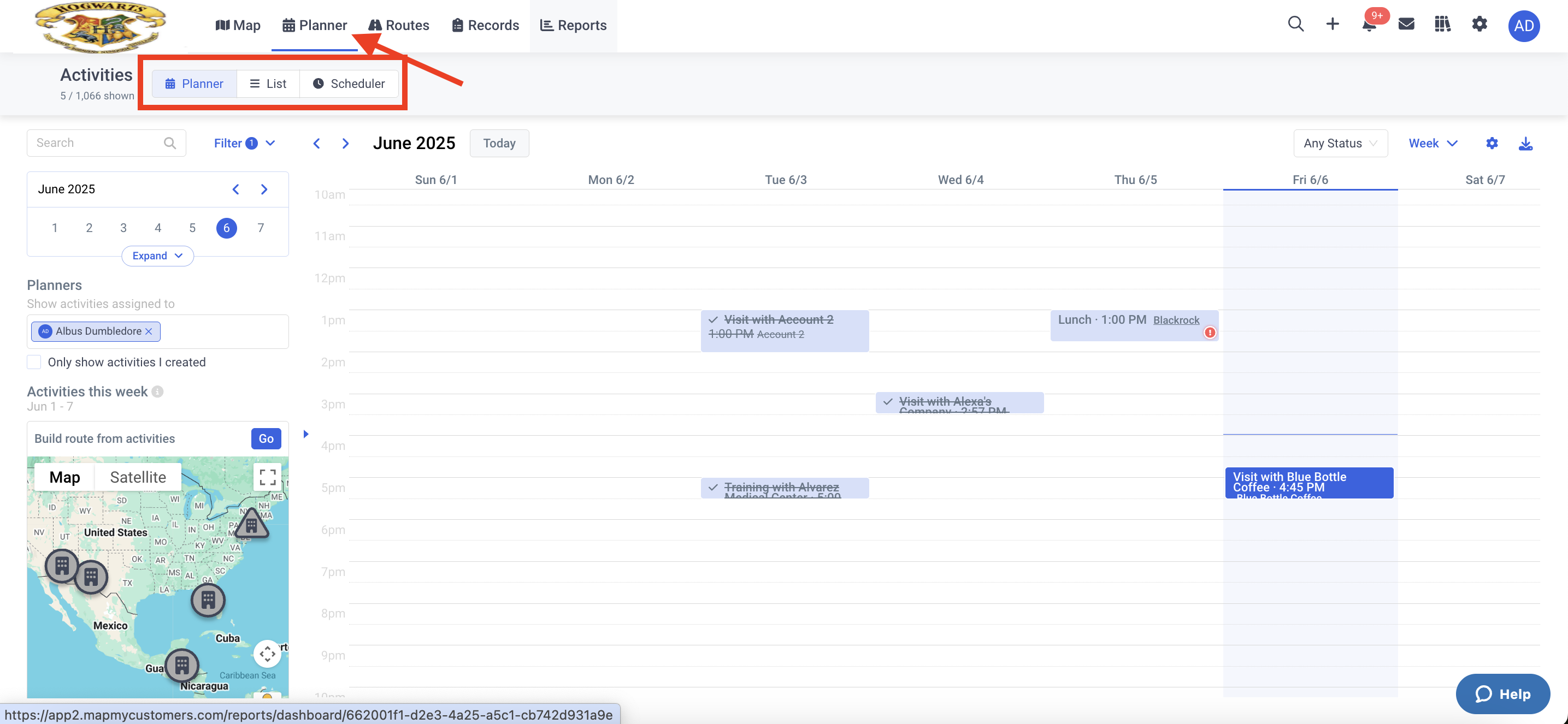Open the Help chat button
The width and height of the screenshot is (1568, 724).
pos(1503,693)
